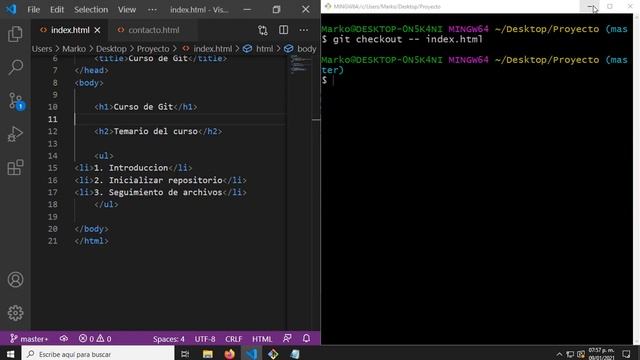Change file encoding UTF-8

(205, 339)
